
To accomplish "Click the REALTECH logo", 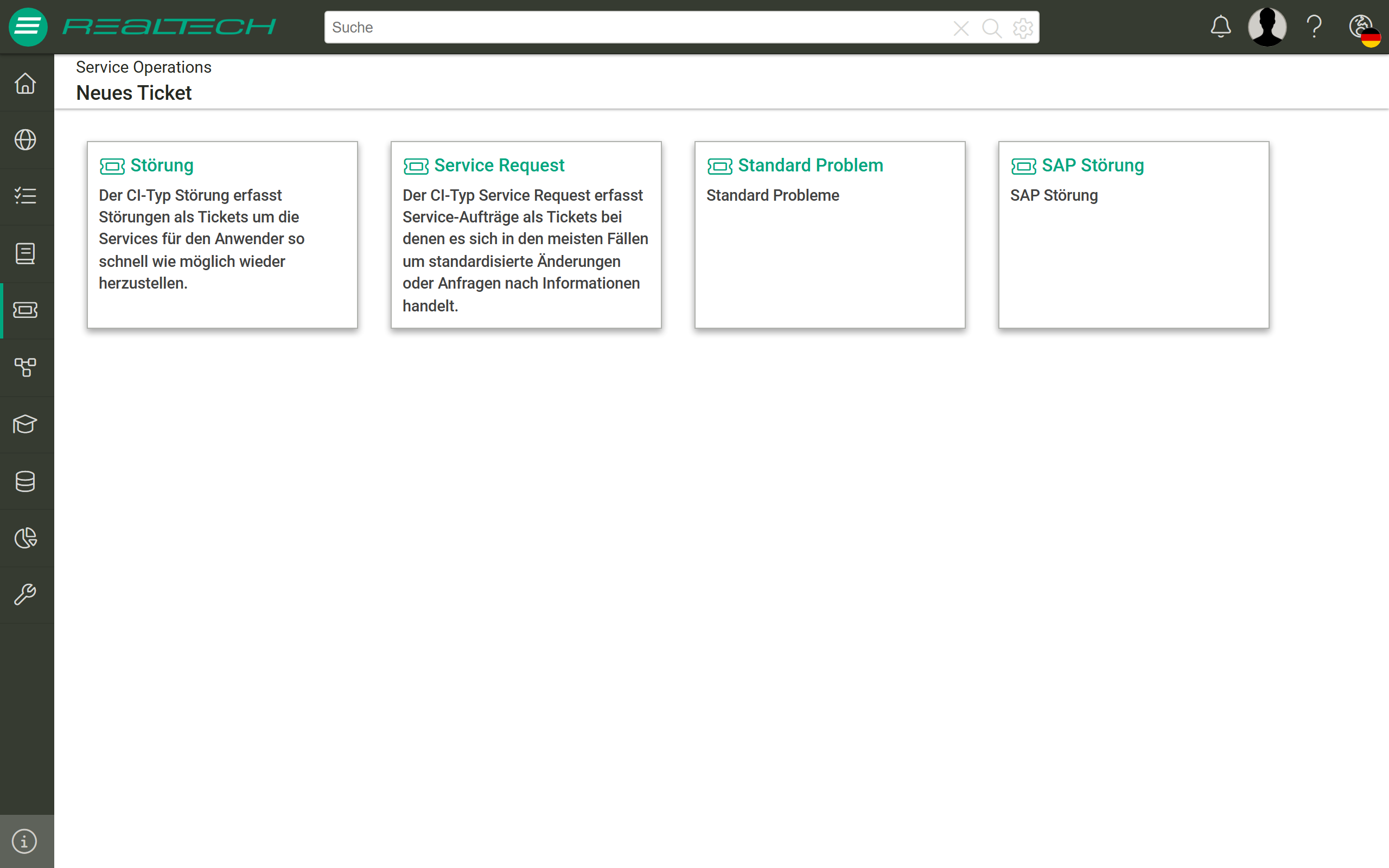I will coord(169,27).
